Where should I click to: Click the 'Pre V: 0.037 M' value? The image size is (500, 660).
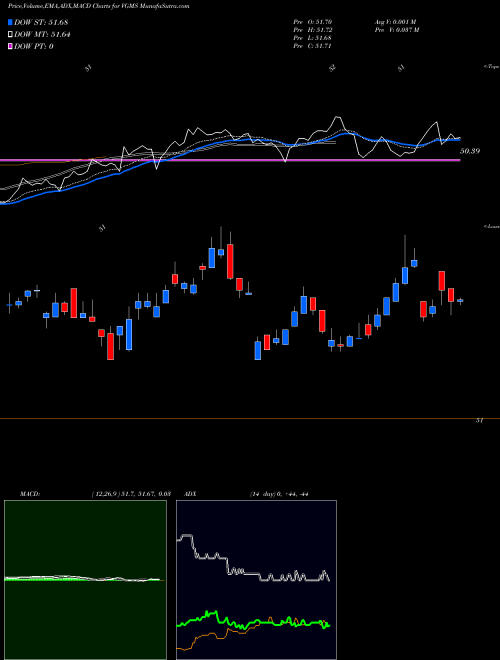click(396, 30)
